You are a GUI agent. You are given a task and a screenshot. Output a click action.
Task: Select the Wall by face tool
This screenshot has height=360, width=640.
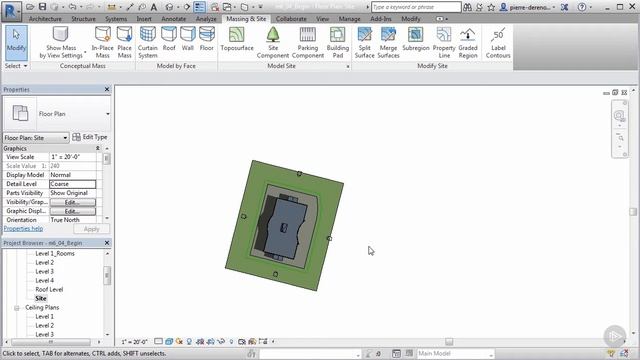click(x=188, y=39)
